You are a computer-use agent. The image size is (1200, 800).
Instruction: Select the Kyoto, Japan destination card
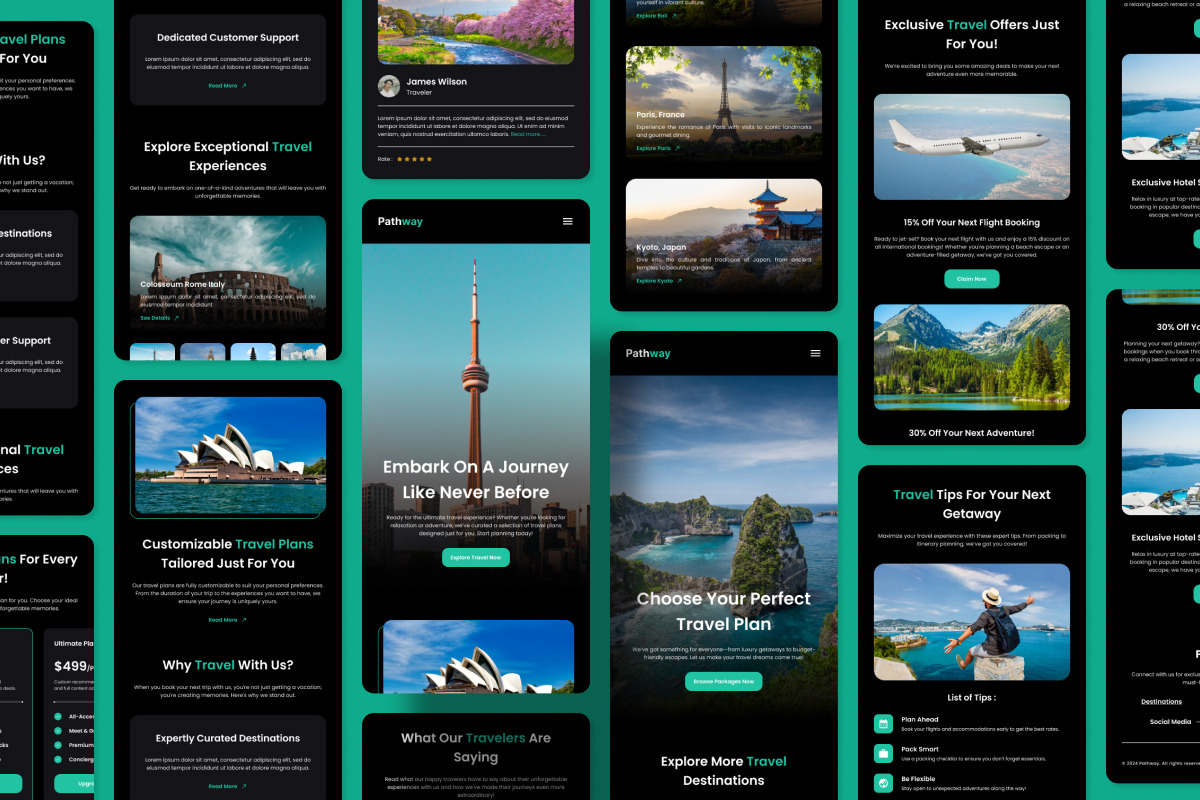point(724,236)
